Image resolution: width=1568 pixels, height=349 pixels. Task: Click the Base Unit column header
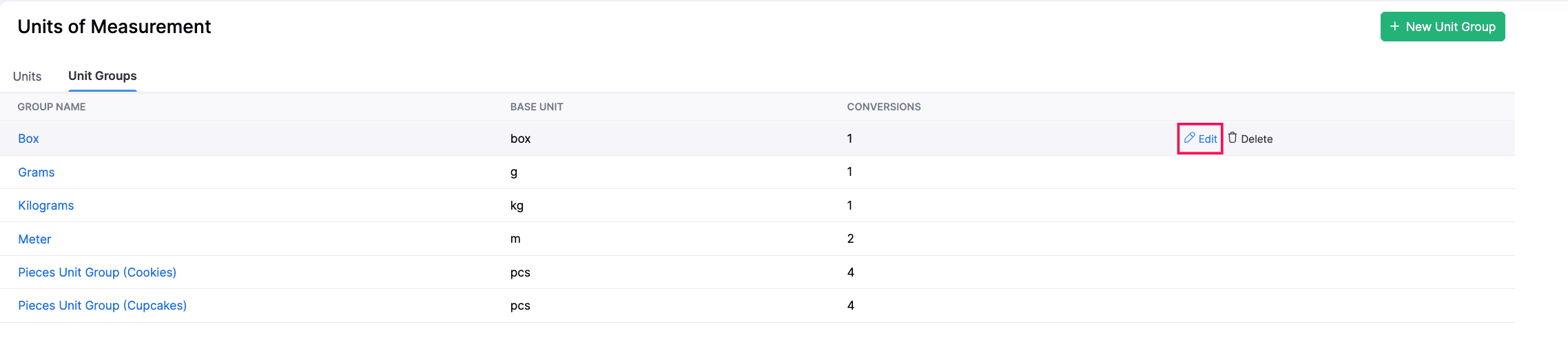click(x=537, y=107)
